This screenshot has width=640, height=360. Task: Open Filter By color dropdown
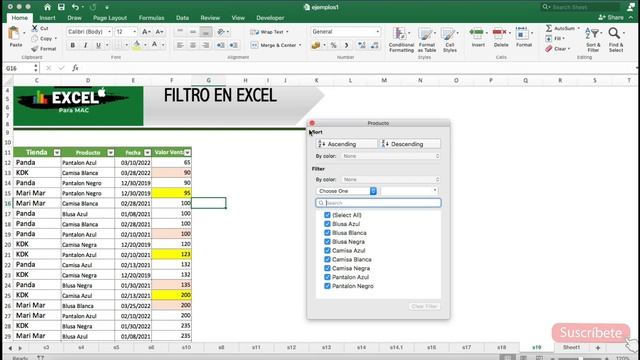(x=390, y=180)
